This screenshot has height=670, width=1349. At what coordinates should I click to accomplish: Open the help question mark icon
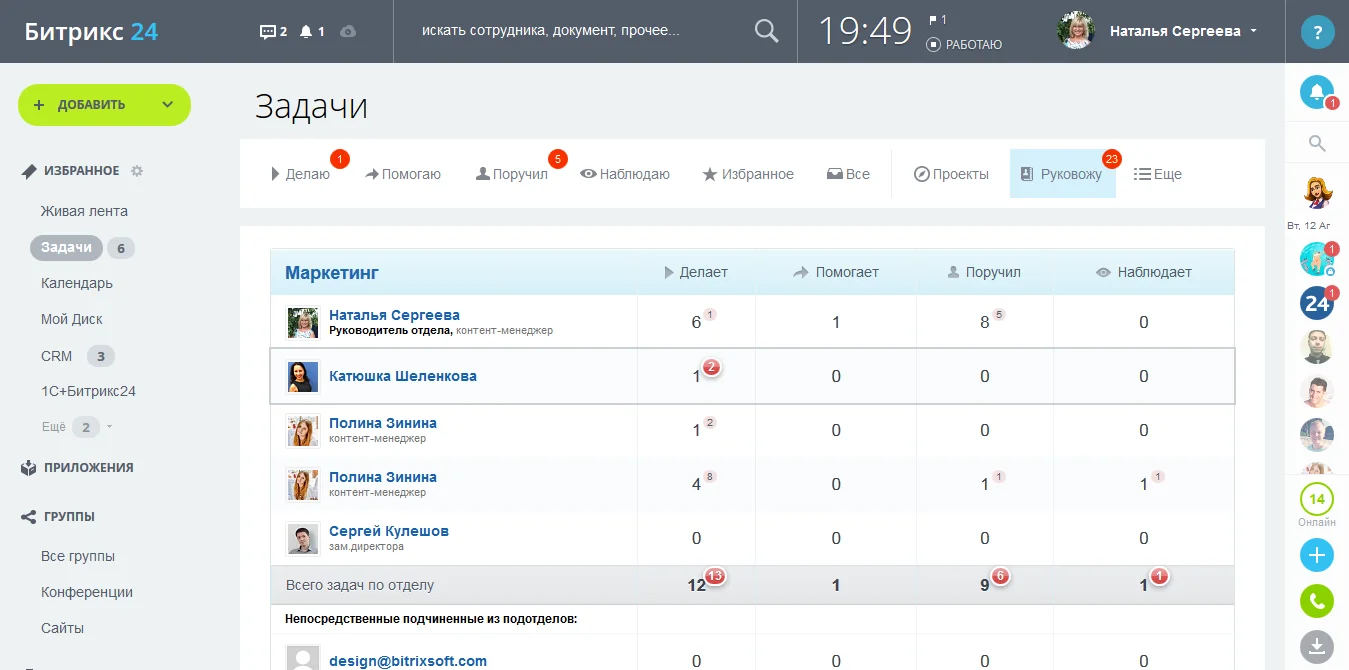tap(1317, 32)
